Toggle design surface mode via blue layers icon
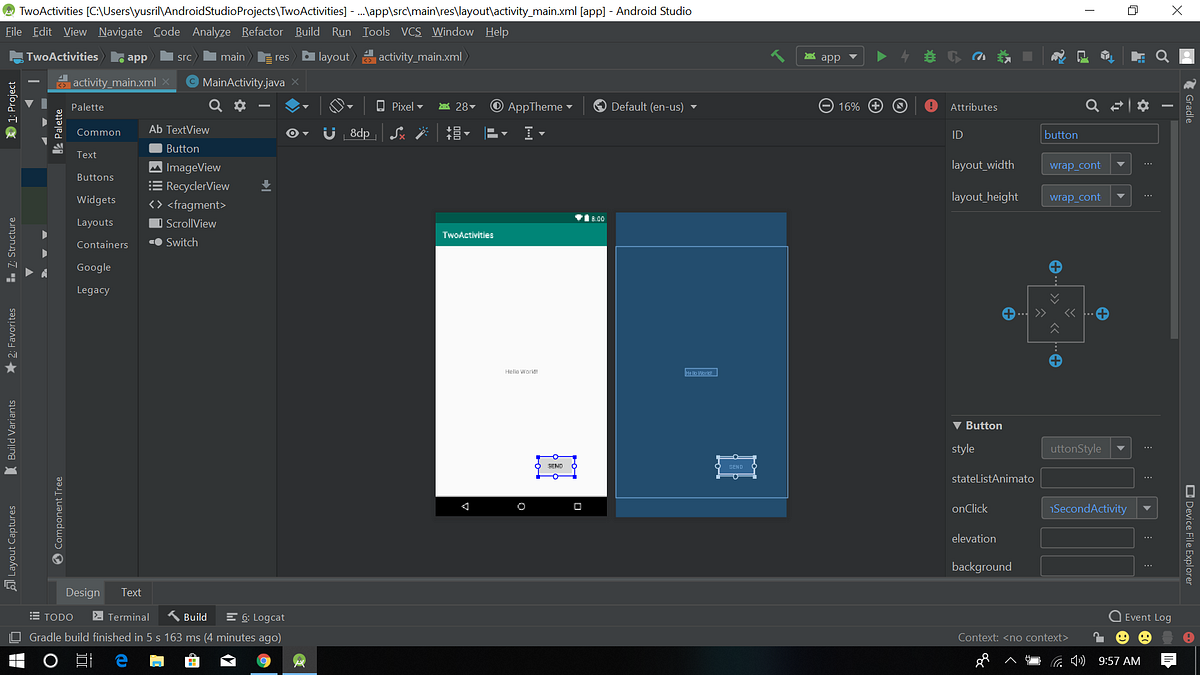 292,105
